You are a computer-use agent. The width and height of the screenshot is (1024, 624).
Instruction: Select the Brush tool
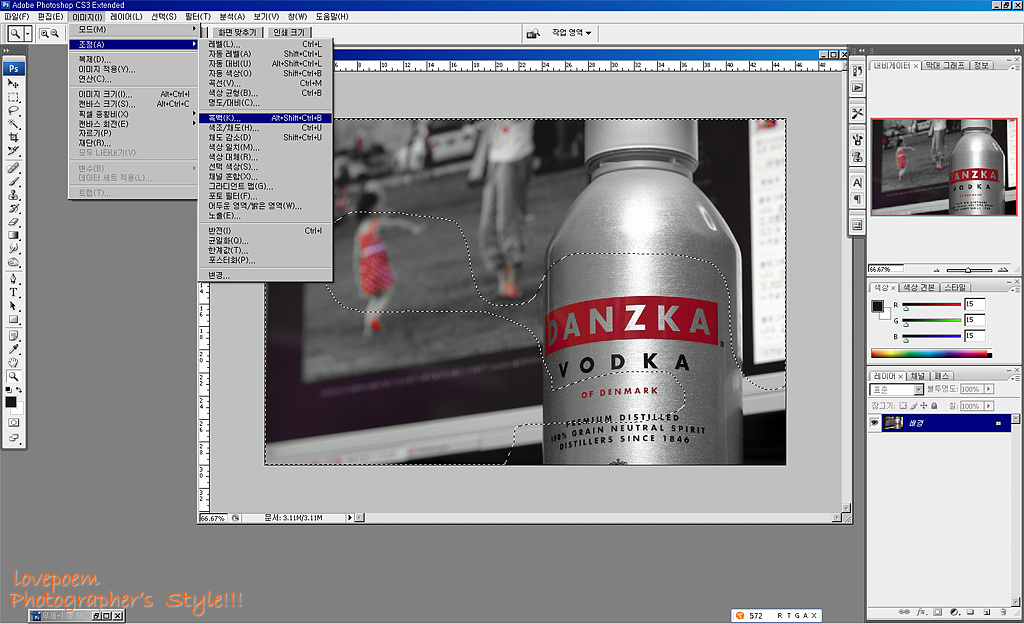tap(13, 181)
